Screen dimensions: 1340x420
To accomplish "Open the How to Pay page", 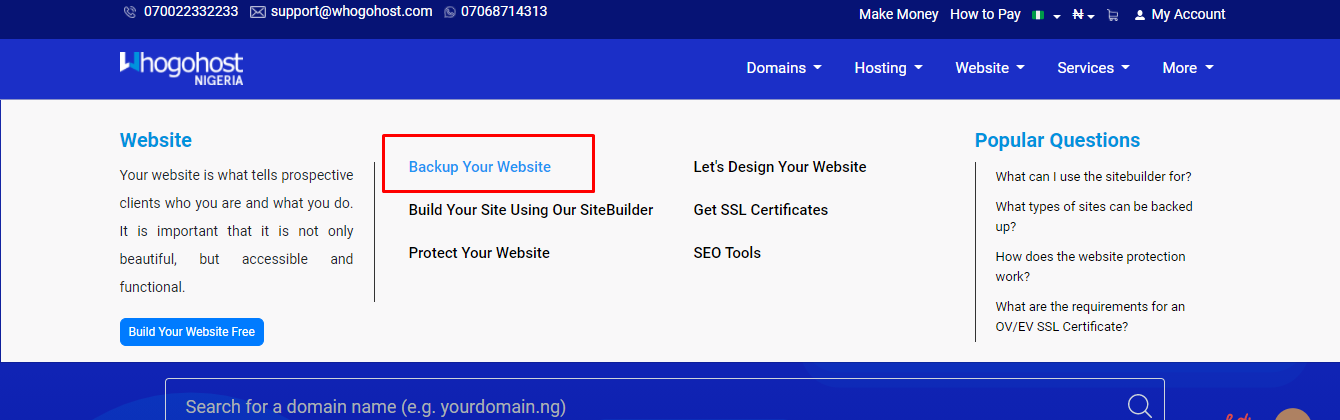I will click(985, 14).
